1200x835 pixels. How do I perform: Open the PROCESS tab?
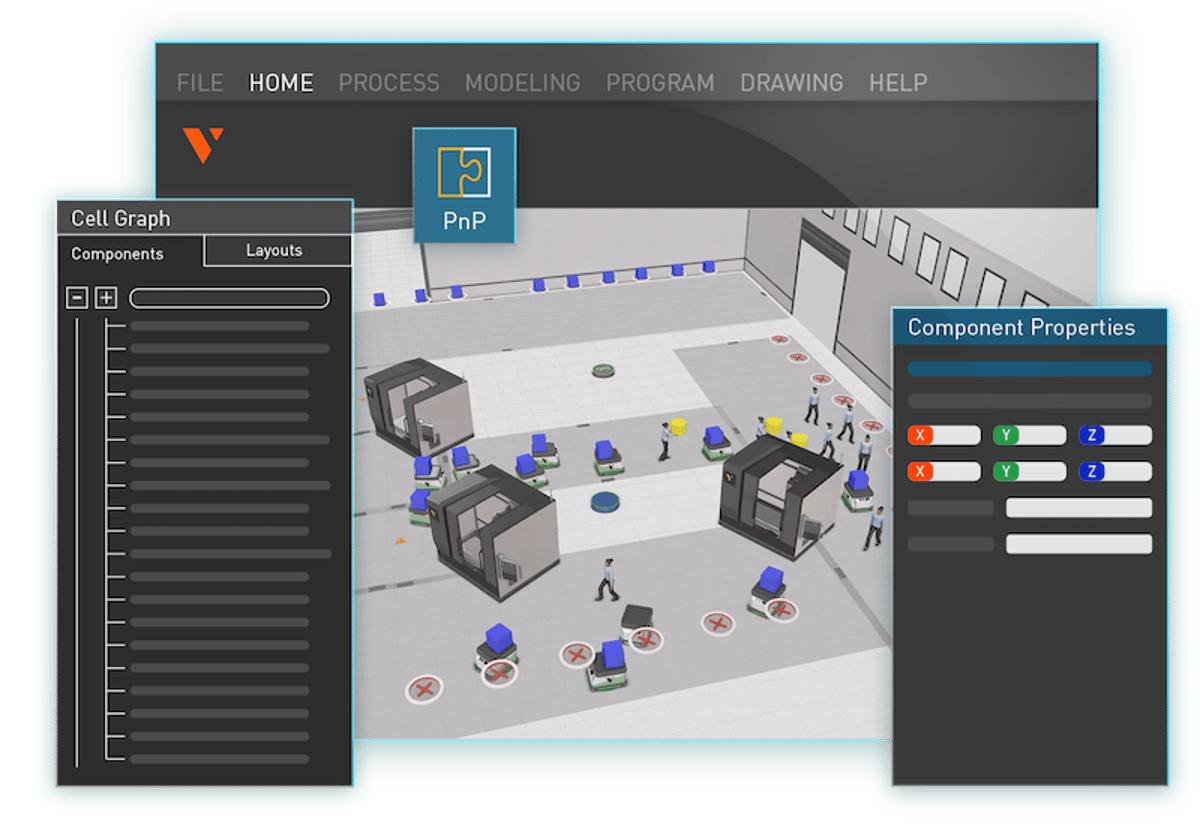click(389, 83)
